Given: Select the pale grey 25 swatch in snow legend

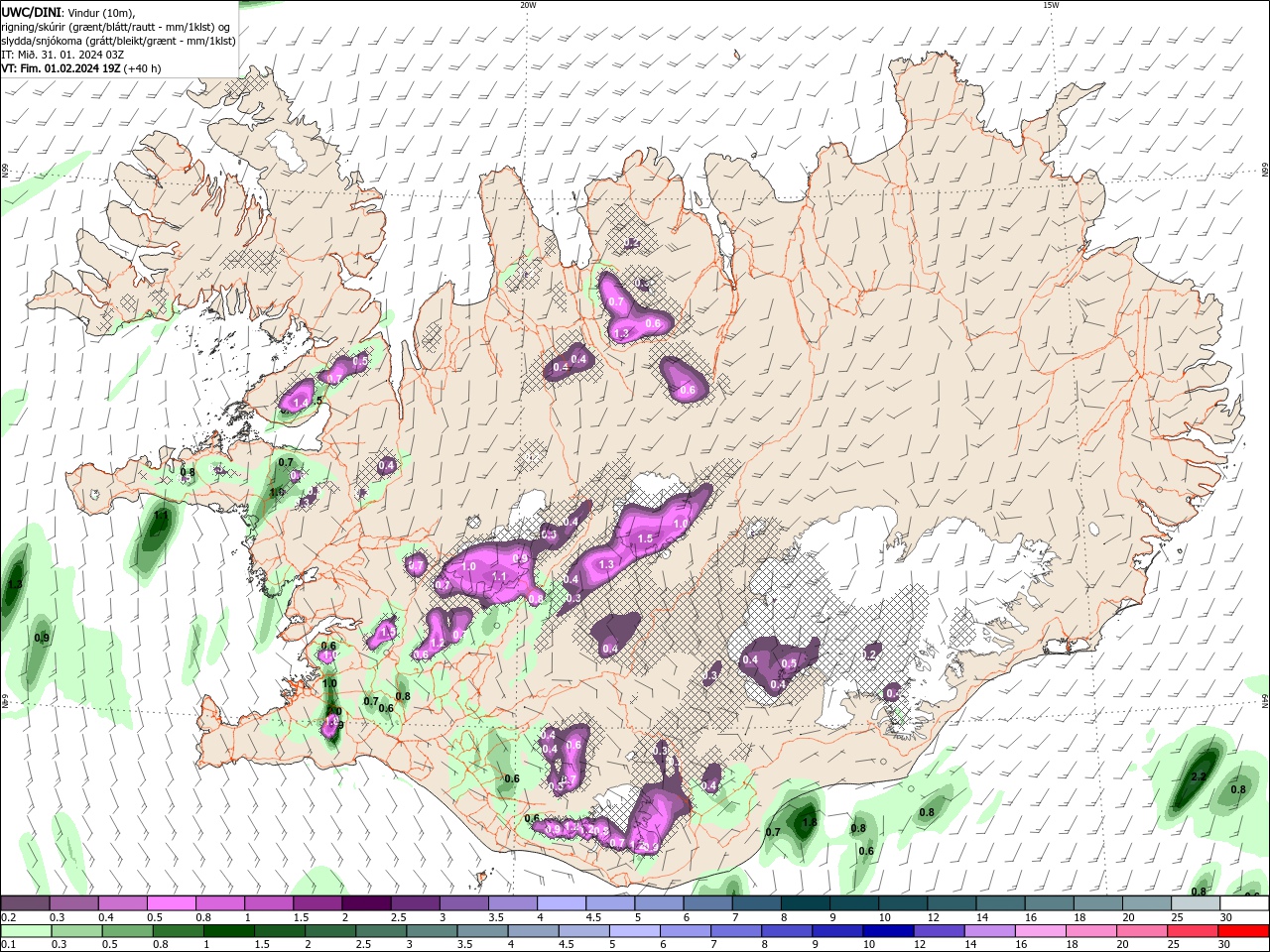Looking at the screenshot, I should [x=1196, y=903].
